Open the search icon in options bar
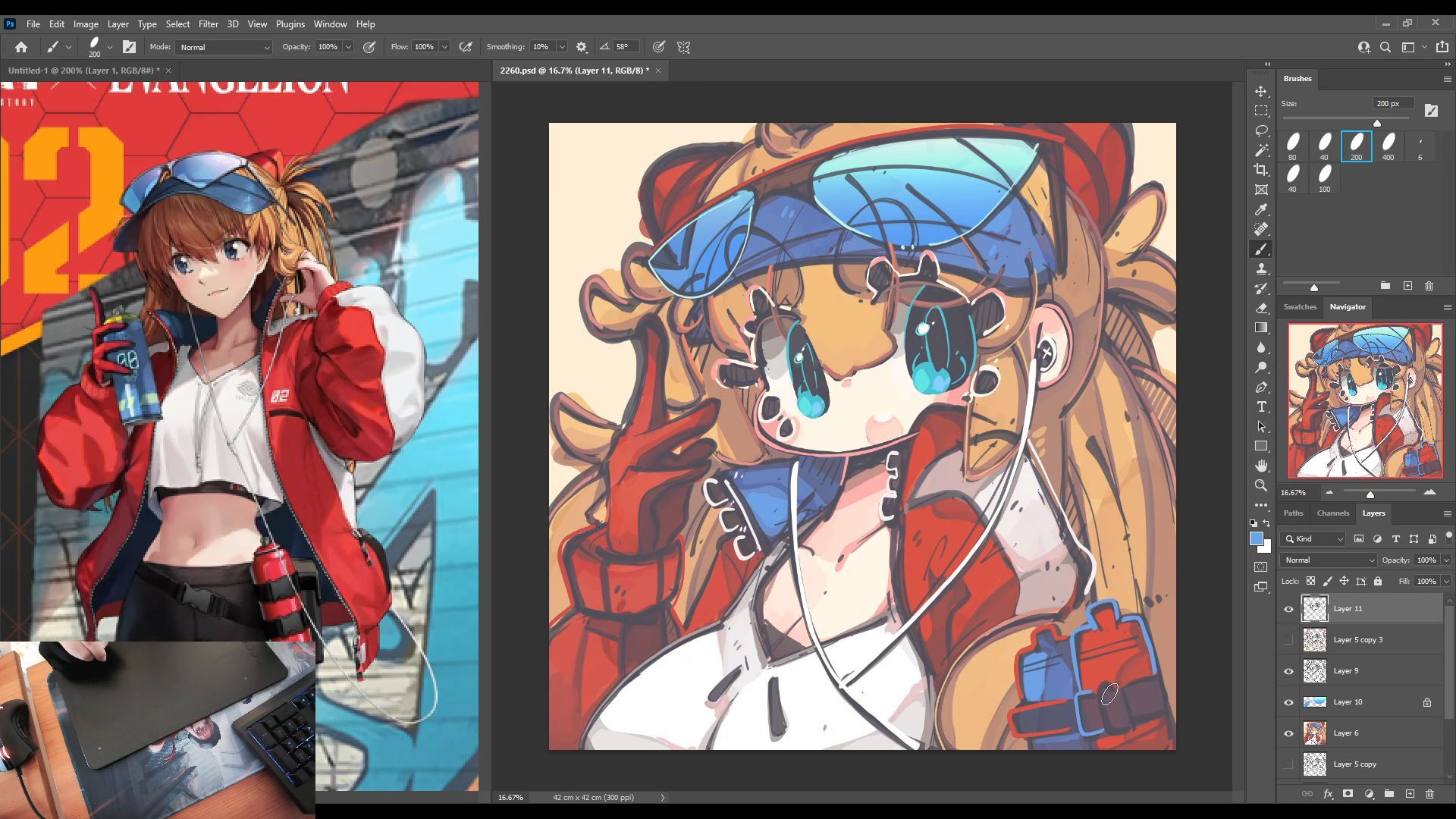Viewport: 1456px width, 819px height. (x=1385, y=47)
